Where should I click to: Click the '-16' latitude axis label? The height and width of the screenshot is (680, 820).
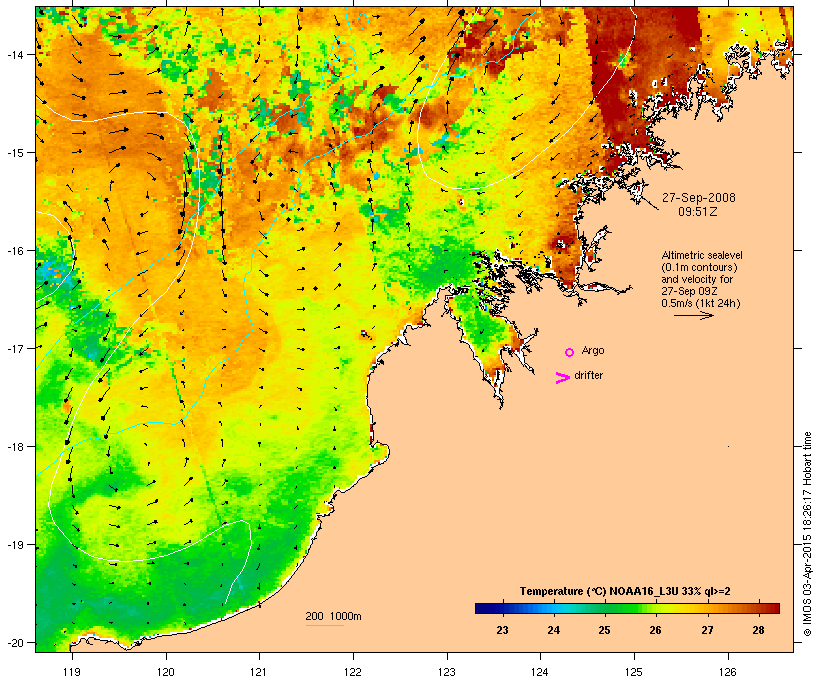coord(14,251)
